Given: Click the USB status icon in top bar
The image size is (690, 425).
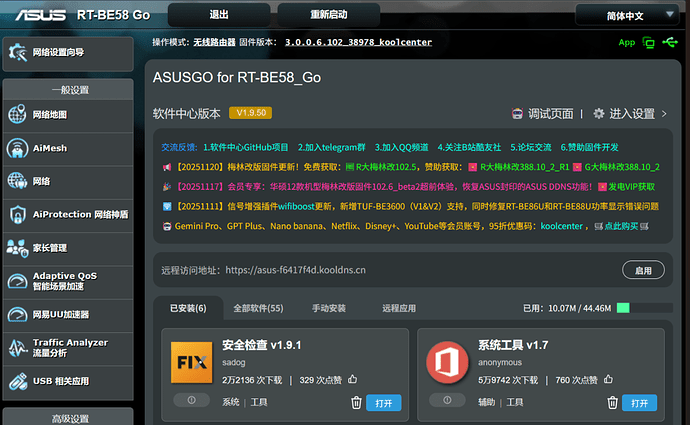Looking at the screenshot, I should pos(670,42).
